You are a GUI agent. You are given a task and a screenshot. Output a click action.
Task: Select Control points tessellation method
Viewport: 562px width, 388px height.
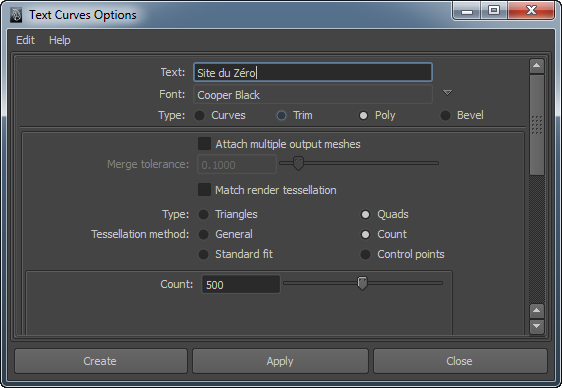click(x=365, y=255)
